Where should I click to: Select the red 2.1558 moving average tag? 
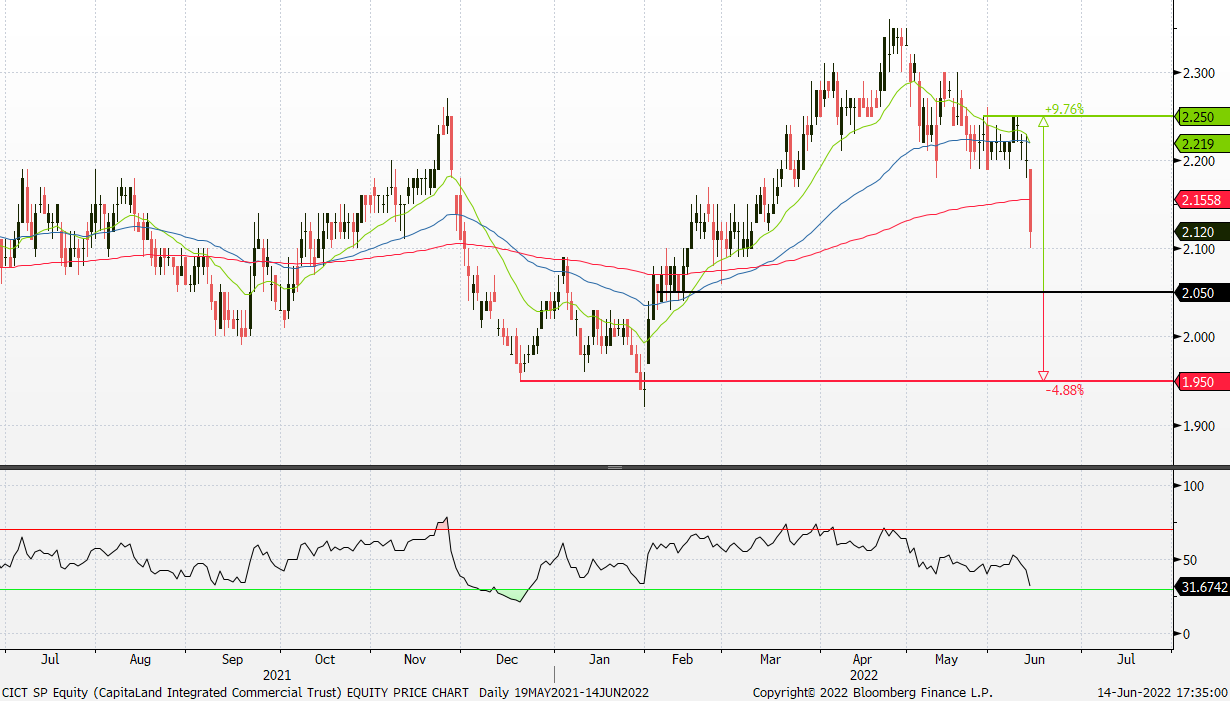(1201, 200)
